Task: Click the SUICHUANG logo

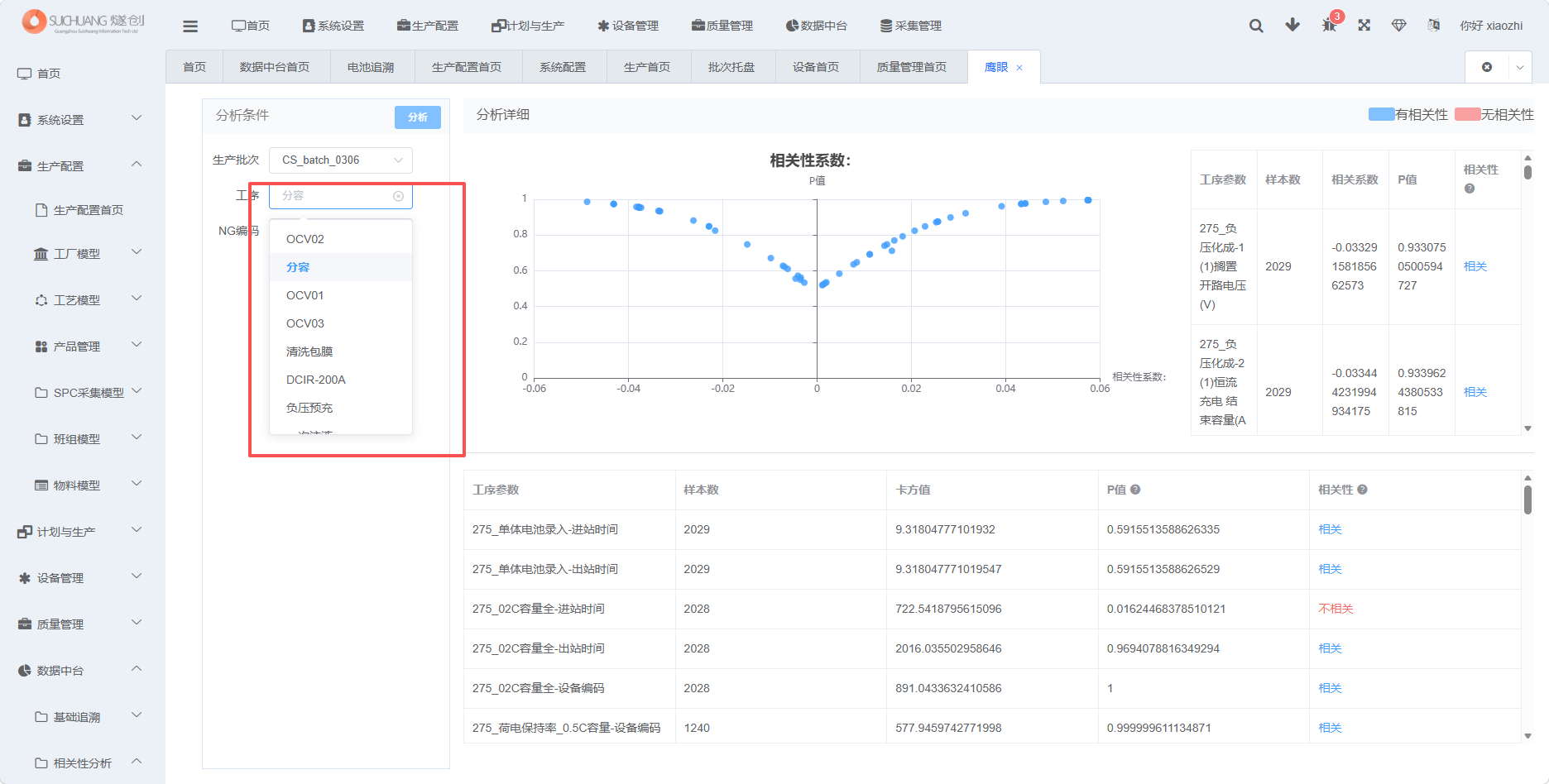Action: click(x=83, y=22)
